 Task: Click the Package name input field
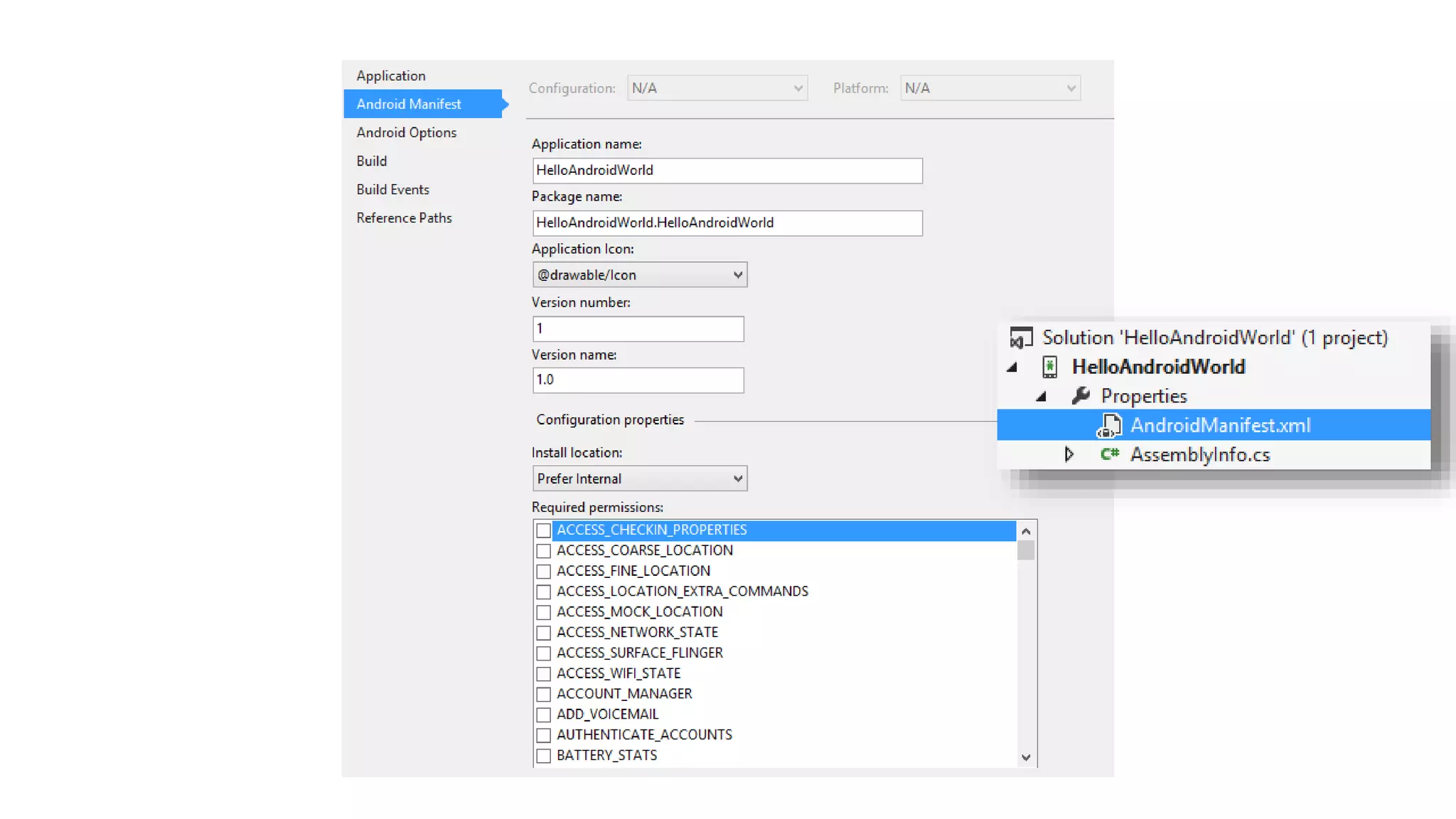(727, 223)
